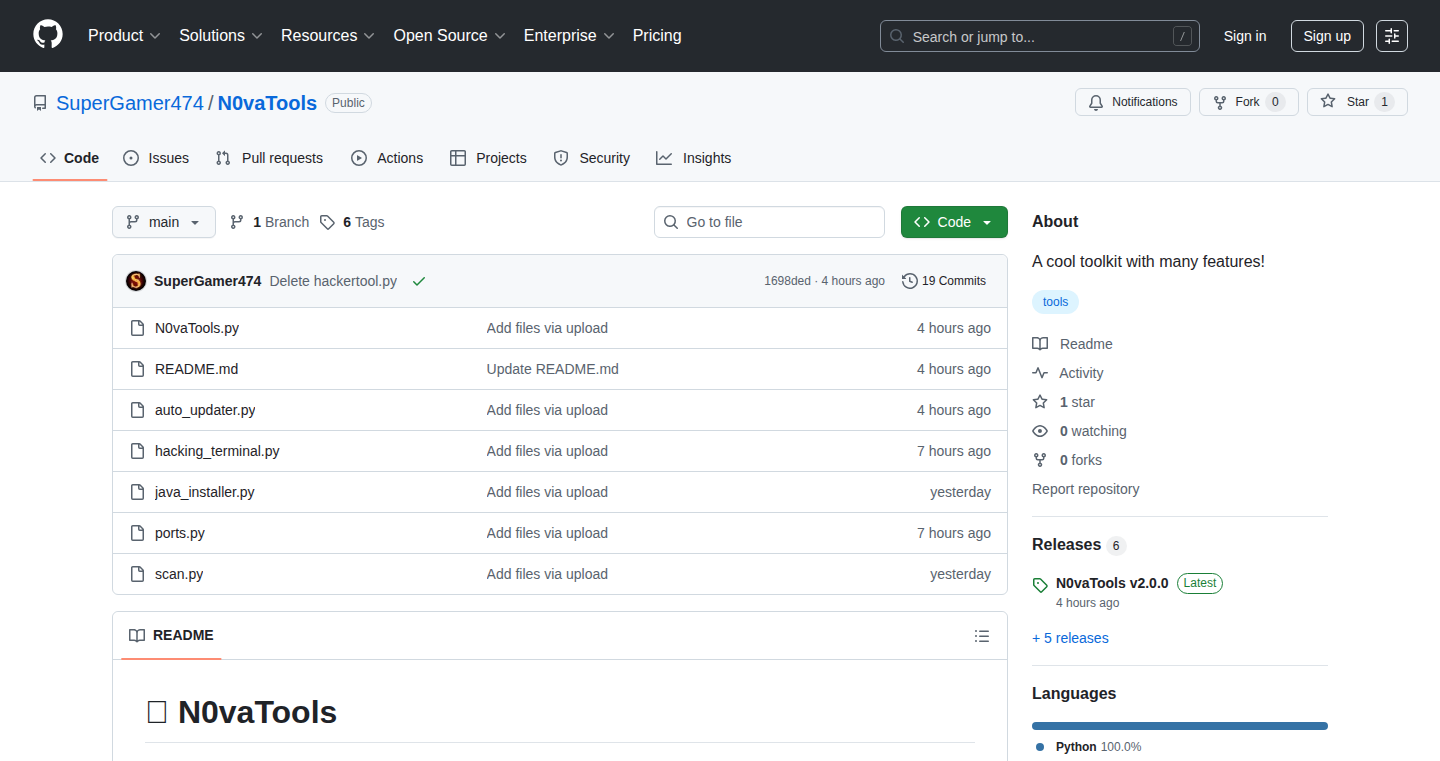Switch to the Security tab

coord(592,158)
